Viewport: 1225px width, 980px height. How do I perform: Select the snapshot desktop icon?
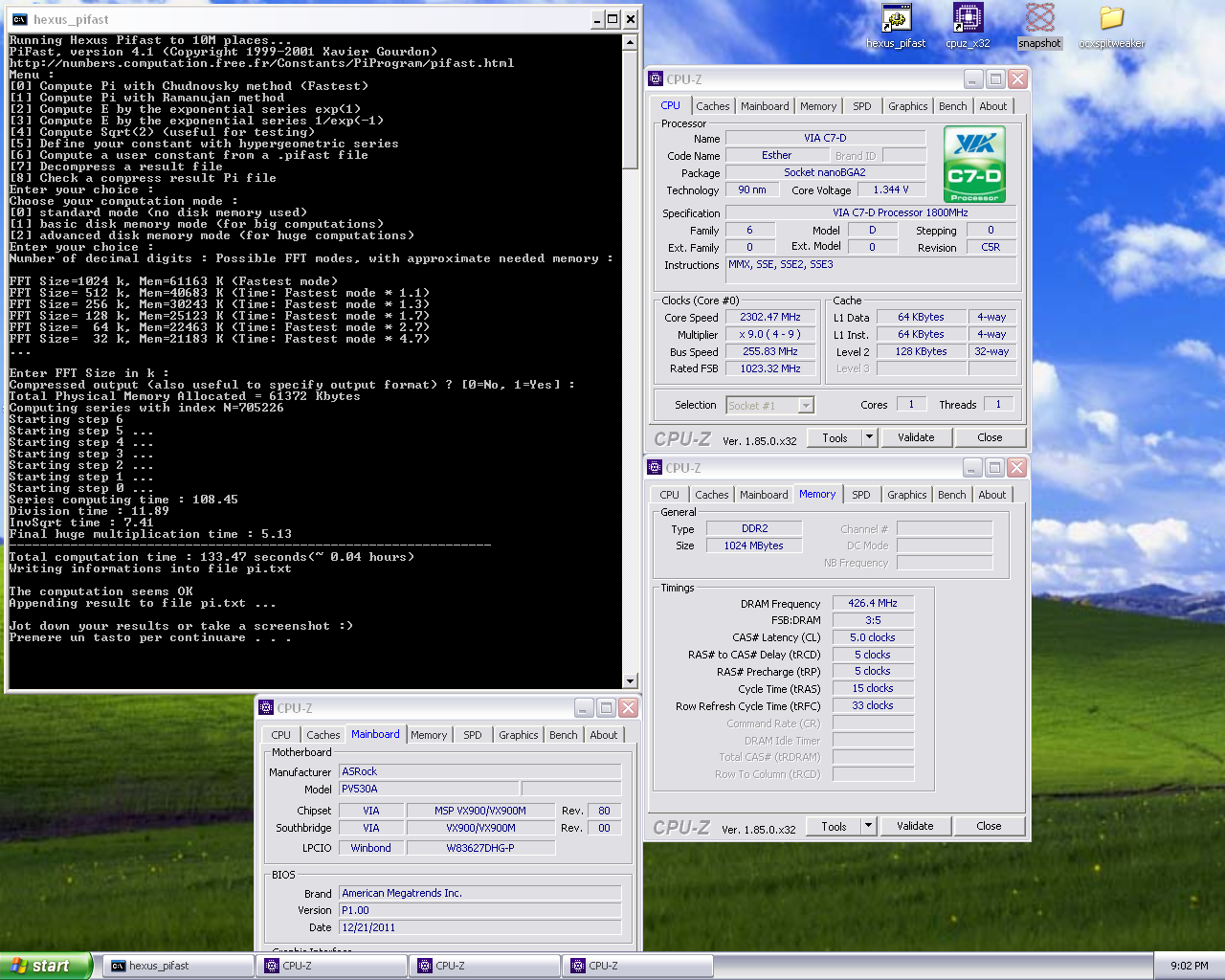coord(1039,18)
